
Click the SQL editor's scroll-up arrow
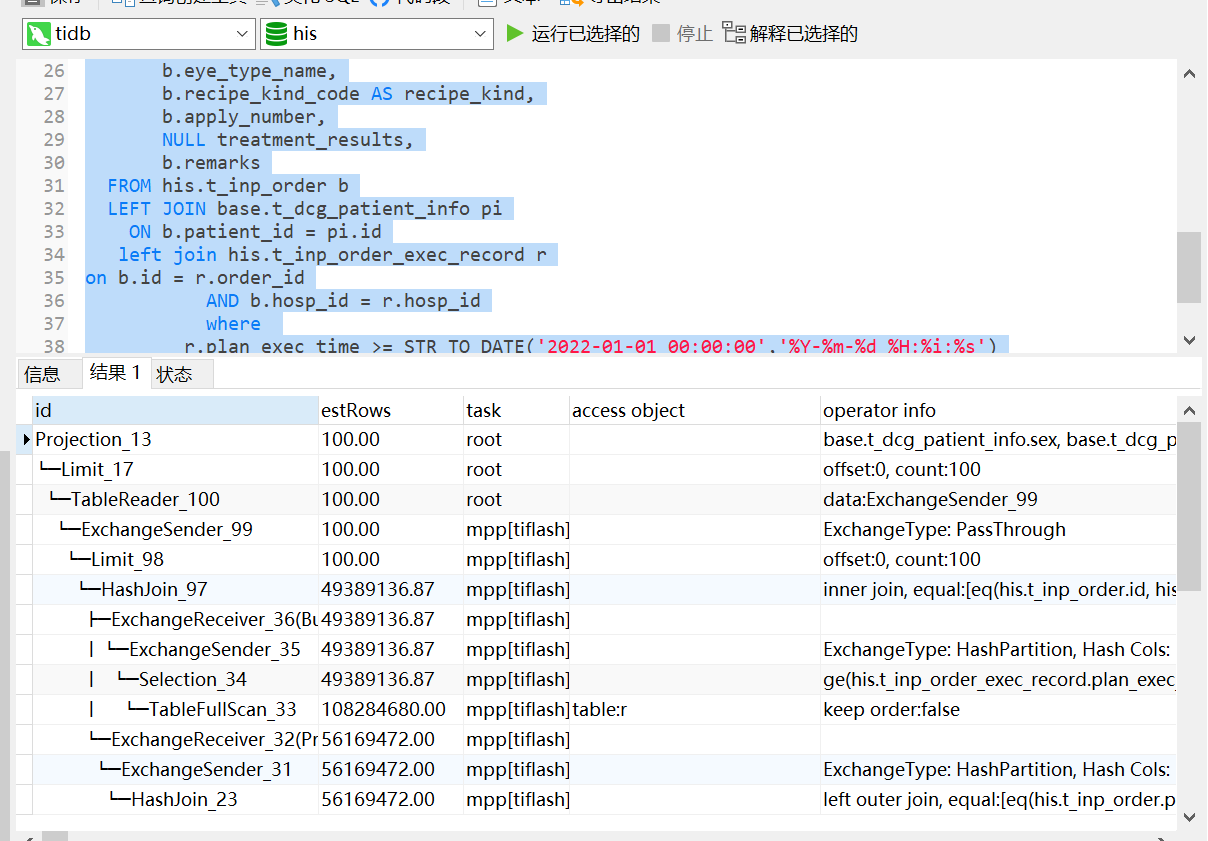pyautogui.click(x=1189, y=73)
